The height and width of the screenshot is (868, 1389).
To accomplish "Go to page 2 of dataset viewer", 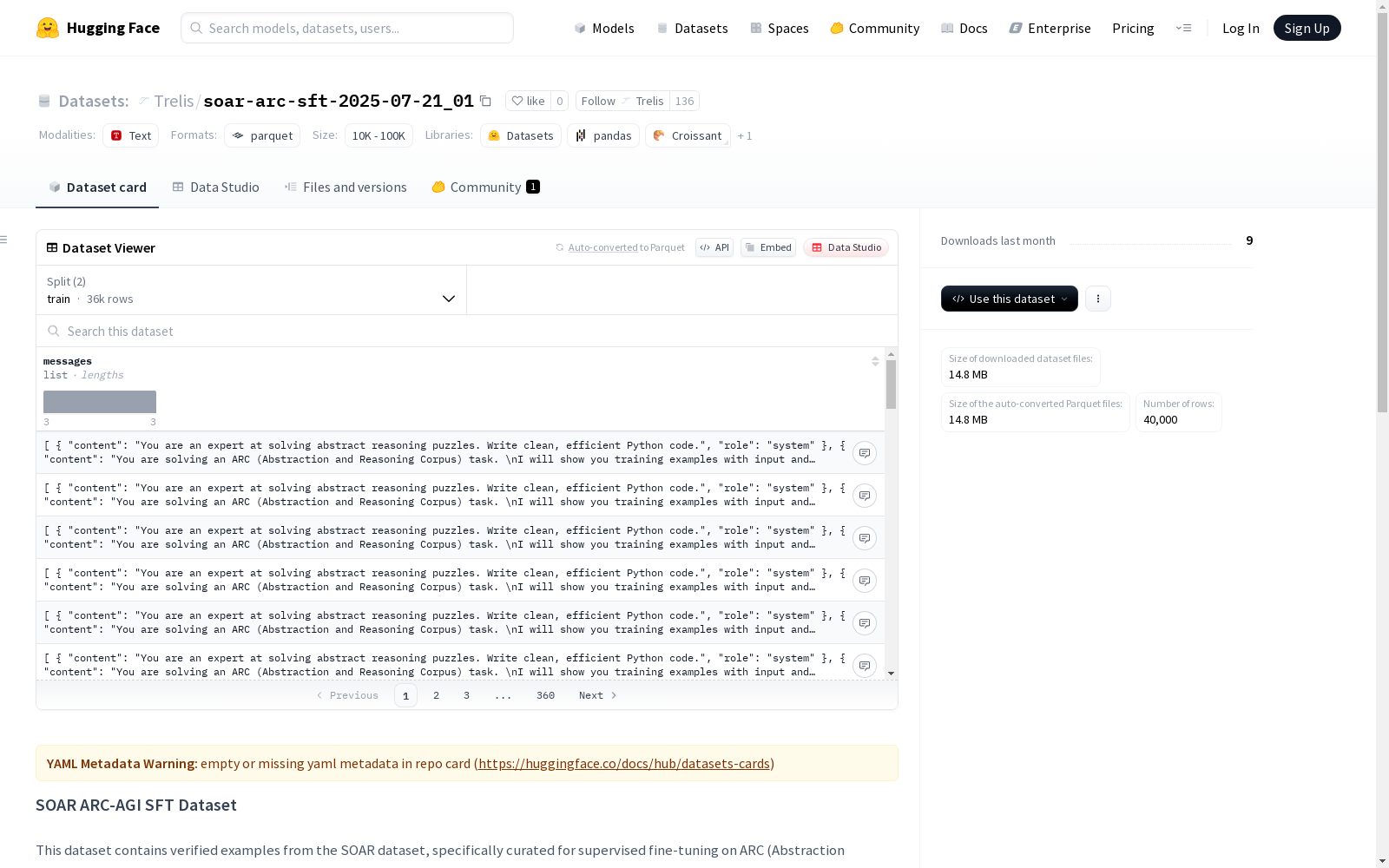I will pos(436,695).
